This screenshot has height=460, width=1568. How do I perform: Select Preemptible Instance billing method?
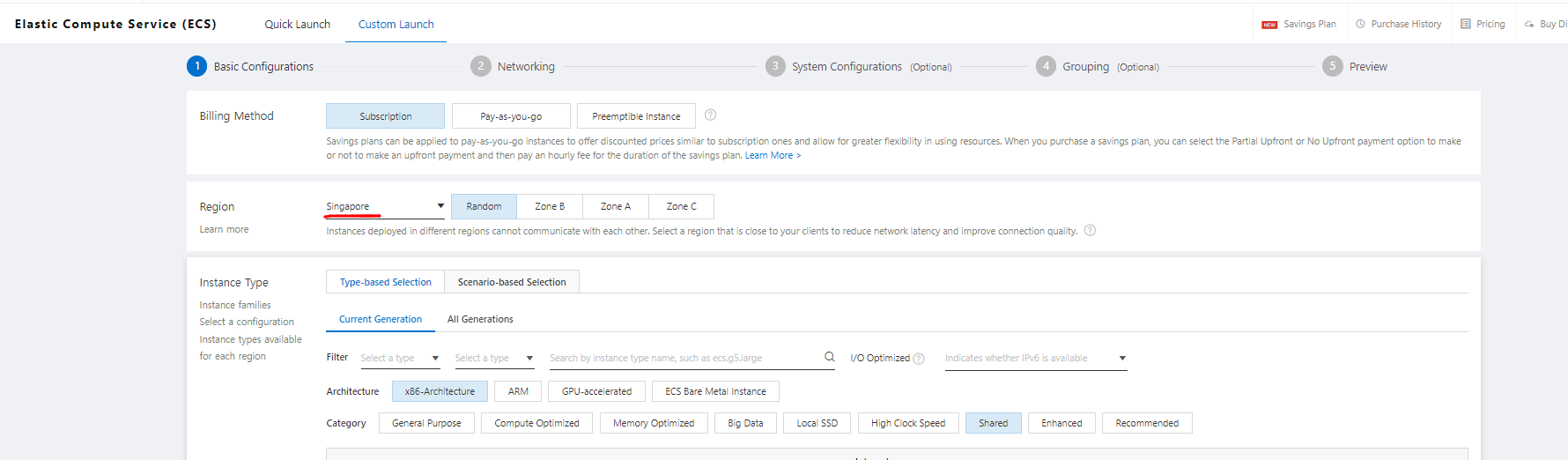(x=636, y=116)
